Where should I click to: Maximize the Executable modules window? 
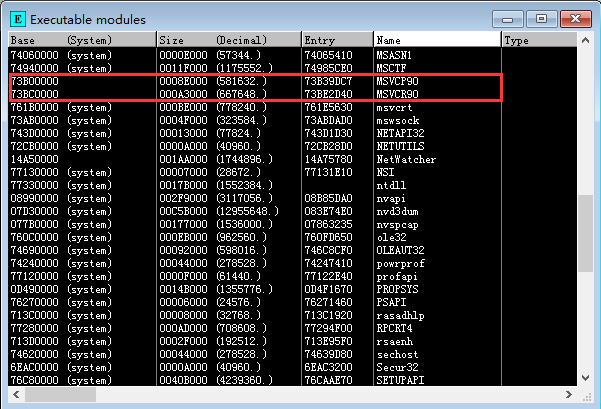(x=541, y=19)
